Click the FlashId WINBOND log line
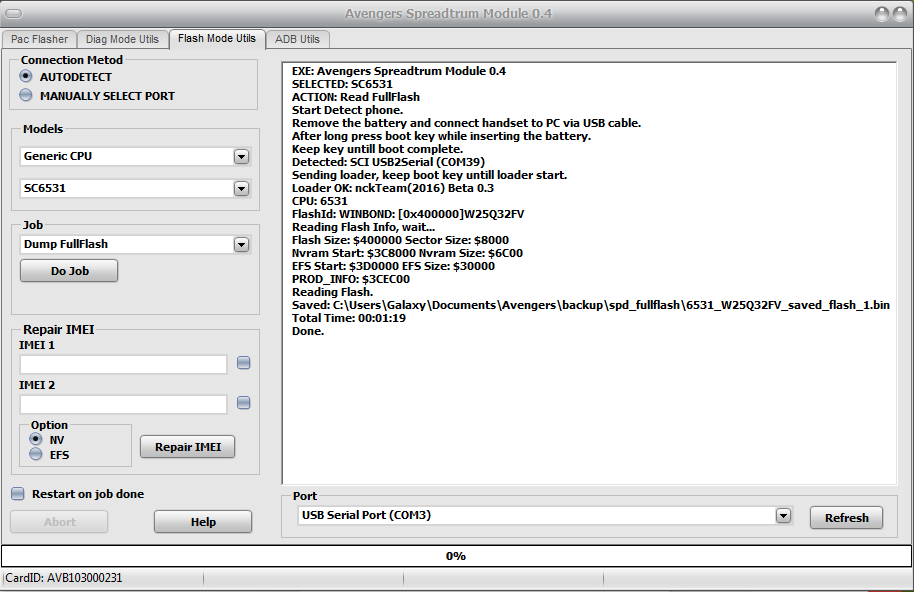The height and width of the screenshot is (592, 914). pyautogui.click(x=408, y=214)
